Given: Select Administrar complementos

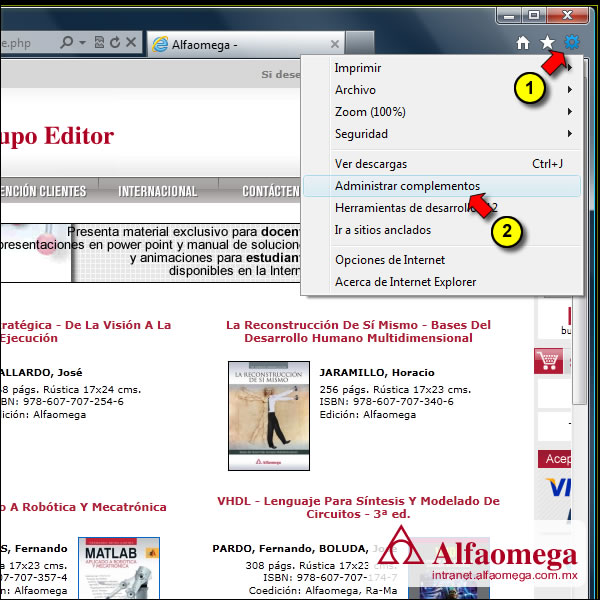Looking at the screenshot, I should pos(442,186).
